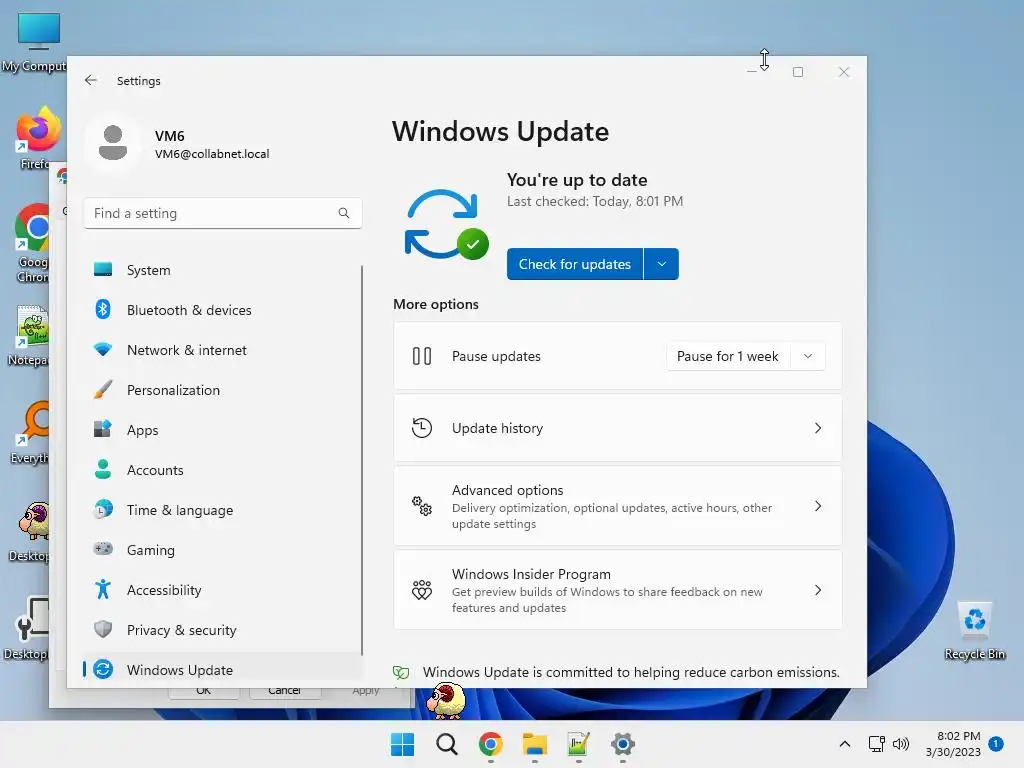This screenshot has height=768, width=1024.
Task: Open the Recycle Bin desktop icon
Action: (x=974, y=631)
